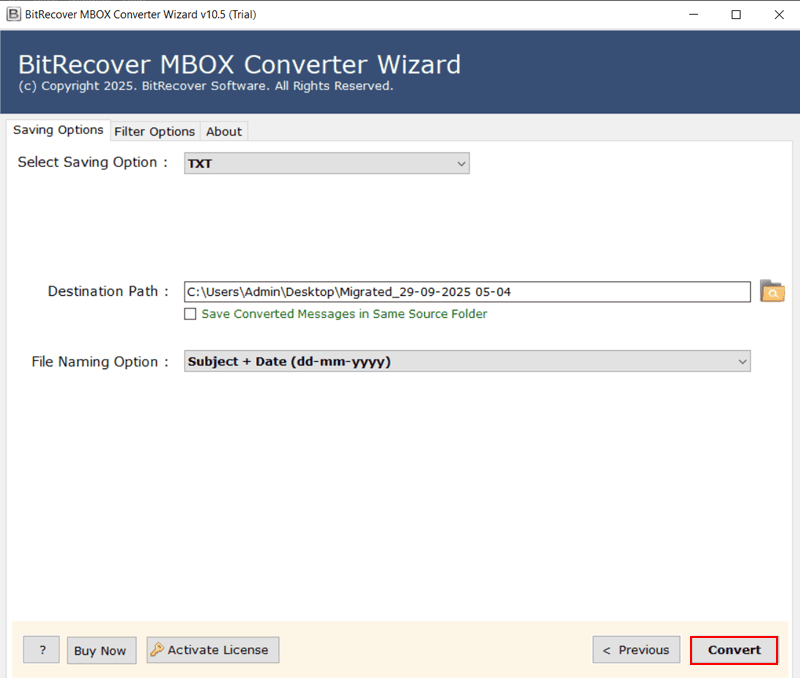Open help with the ? button
This screenshot has height=678, width=800.
(x=41, y=650)
